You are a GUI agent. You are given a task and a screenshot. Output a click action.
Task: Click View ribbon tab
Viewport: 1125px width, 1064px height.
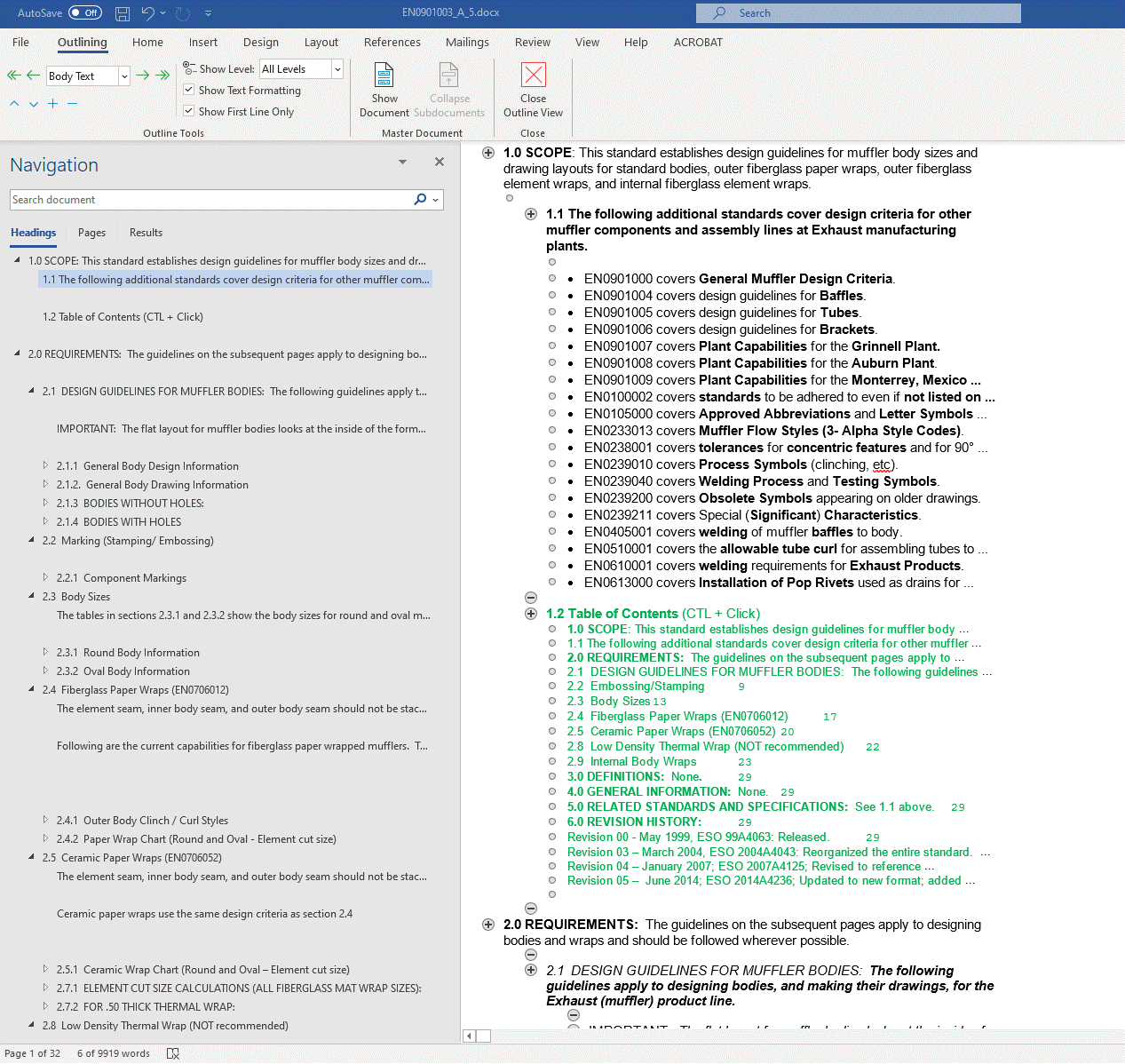click(587, 42)
